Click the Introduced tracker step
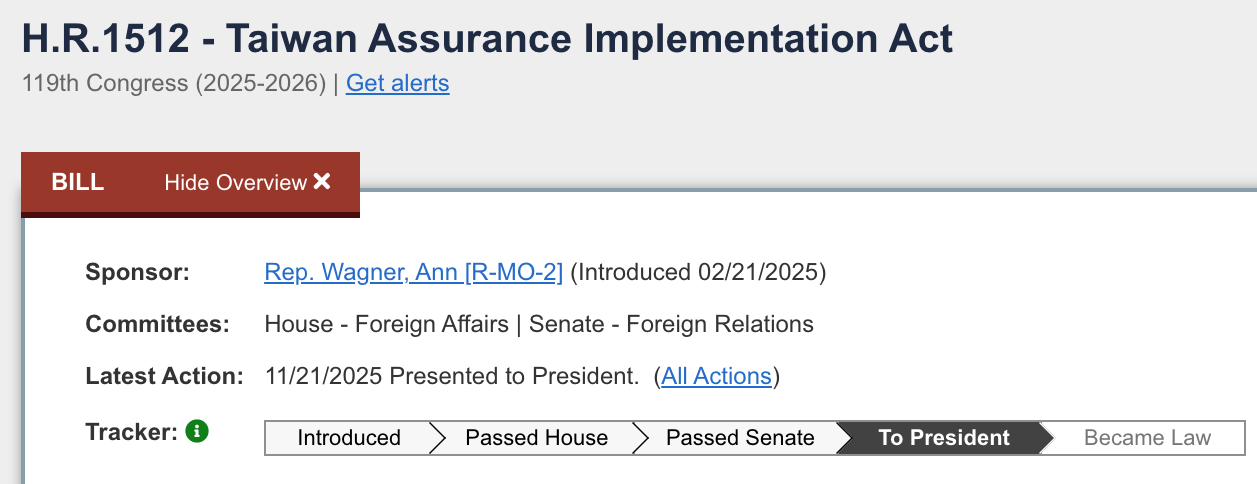Screen dimensions: 1257x484 coord(348,438)
